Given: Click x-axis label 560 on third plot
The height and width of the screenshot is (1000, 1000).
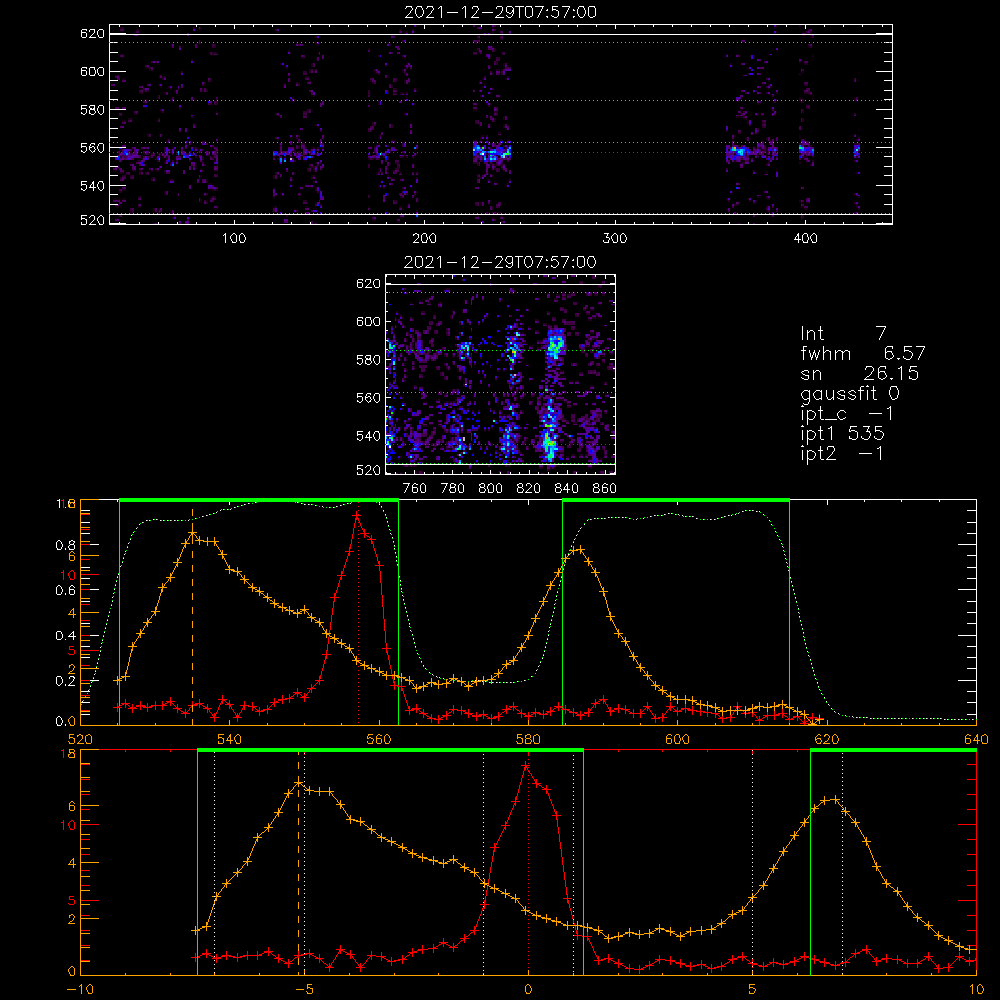Looking at the screenshot, I should click(379, 740).
